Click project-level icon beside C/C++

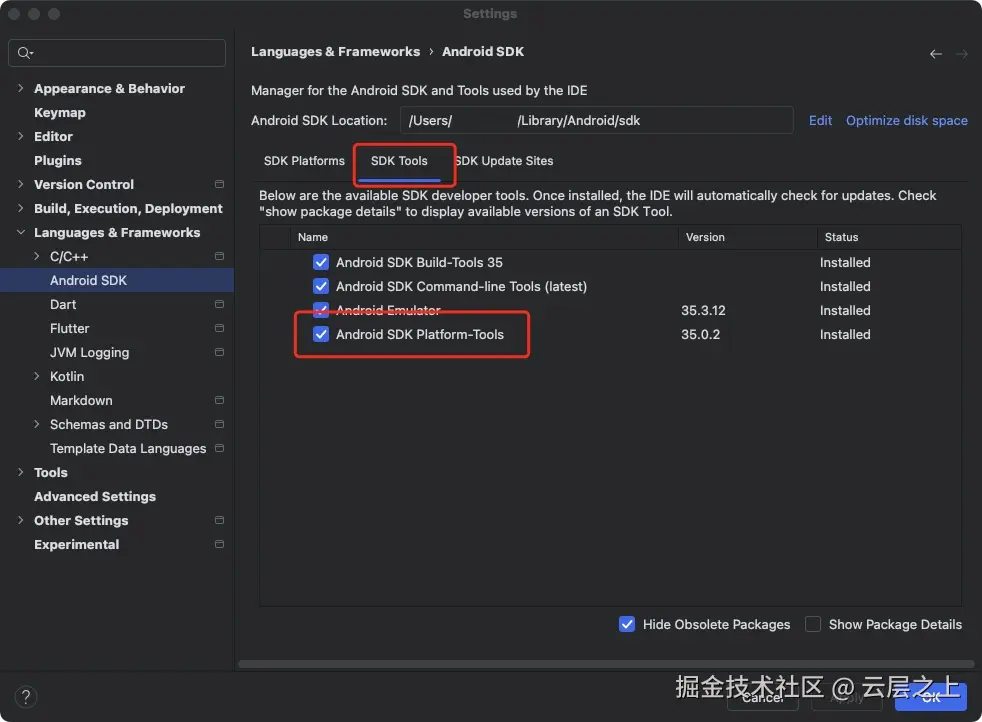tap(219, 256)
